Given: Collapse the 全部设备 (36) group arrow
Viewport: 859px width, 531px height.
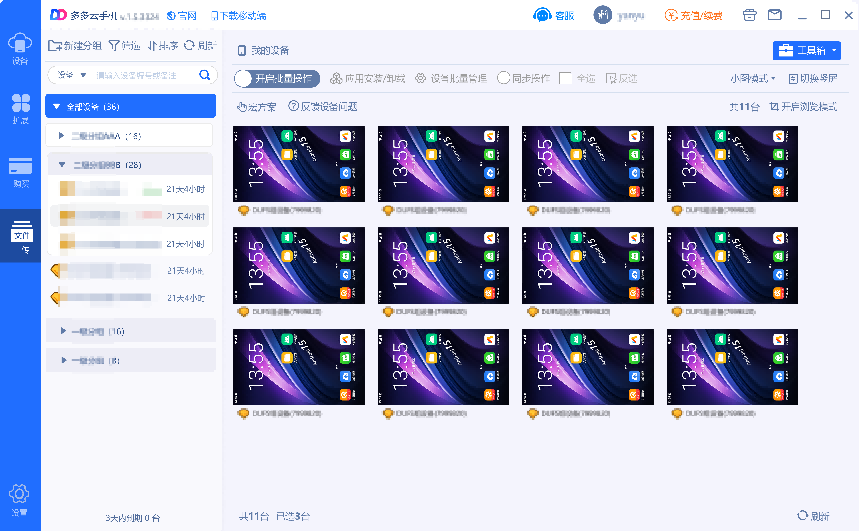Looking at the screenshot, I should pos(56,106).
